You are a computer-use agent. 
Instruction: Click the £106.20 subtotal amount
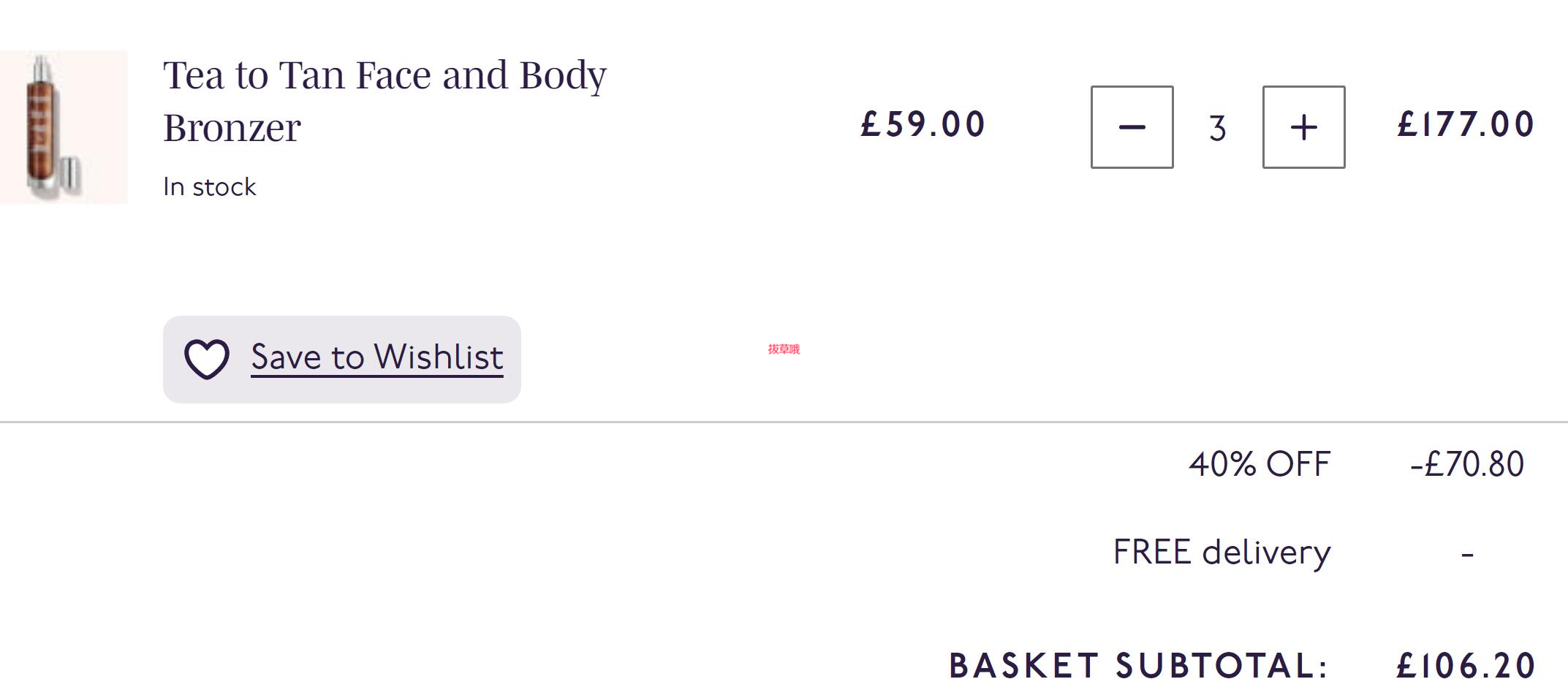coord(1466,666)
